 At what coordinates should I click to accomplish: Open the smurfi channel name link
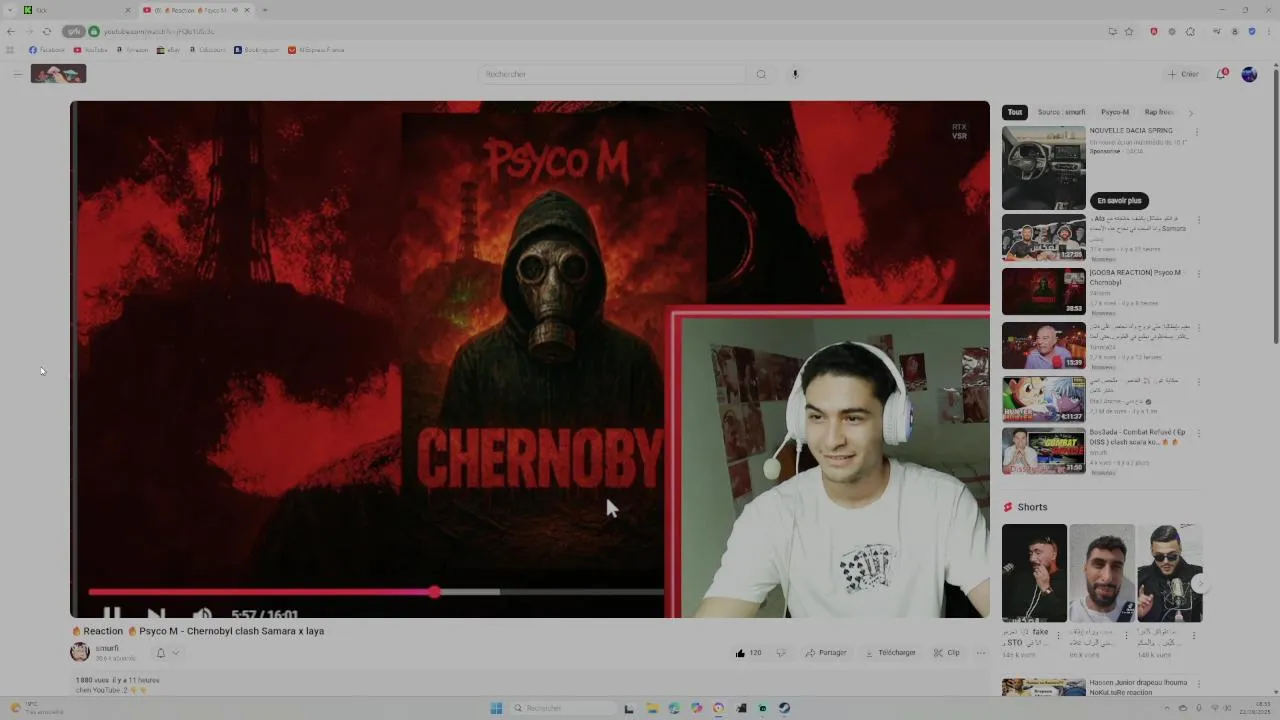[107, 648]
